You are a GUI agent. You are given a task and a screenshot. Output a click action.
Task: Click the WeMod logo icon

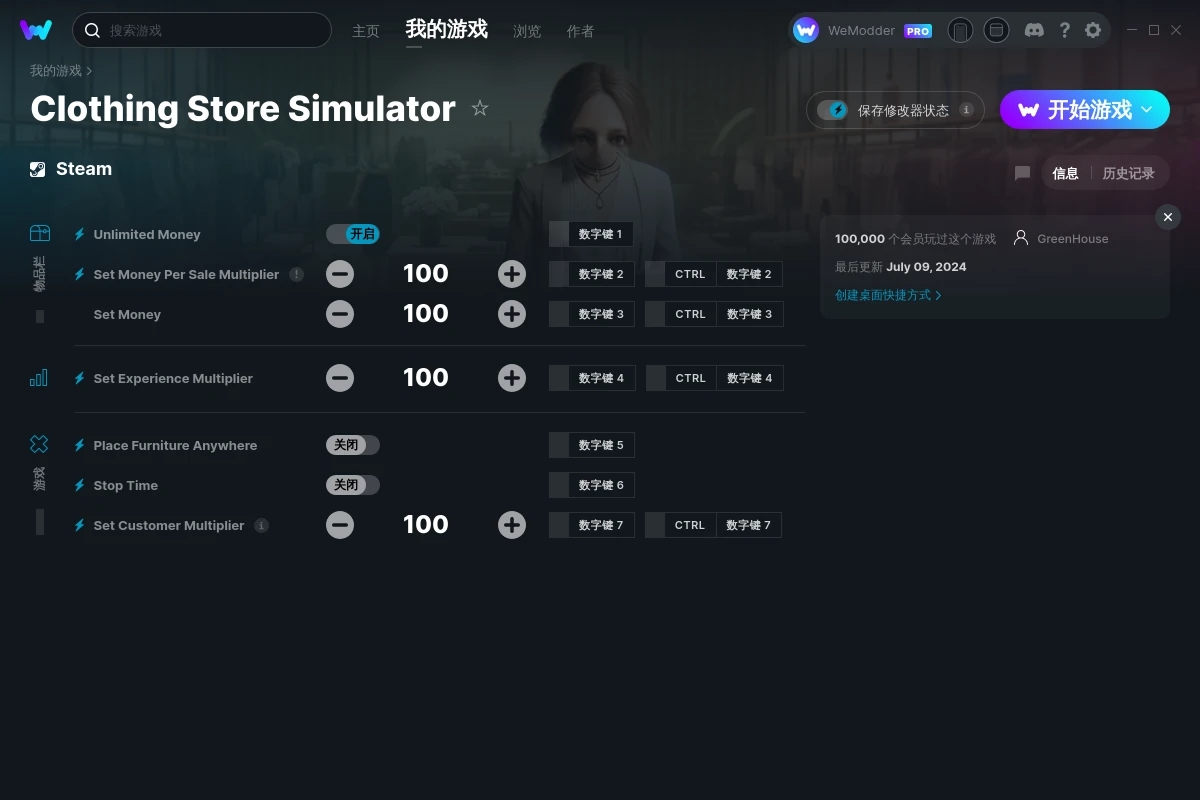(36, 30)
